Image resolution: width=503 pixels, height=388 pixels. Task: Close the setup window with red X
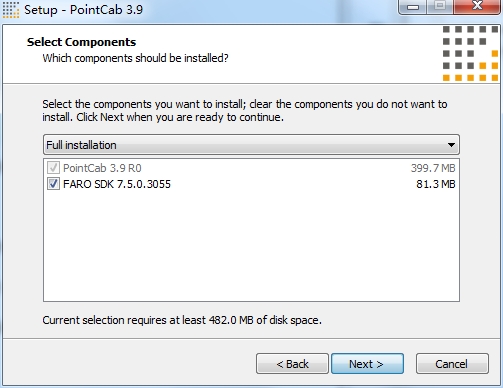[477, 6]
